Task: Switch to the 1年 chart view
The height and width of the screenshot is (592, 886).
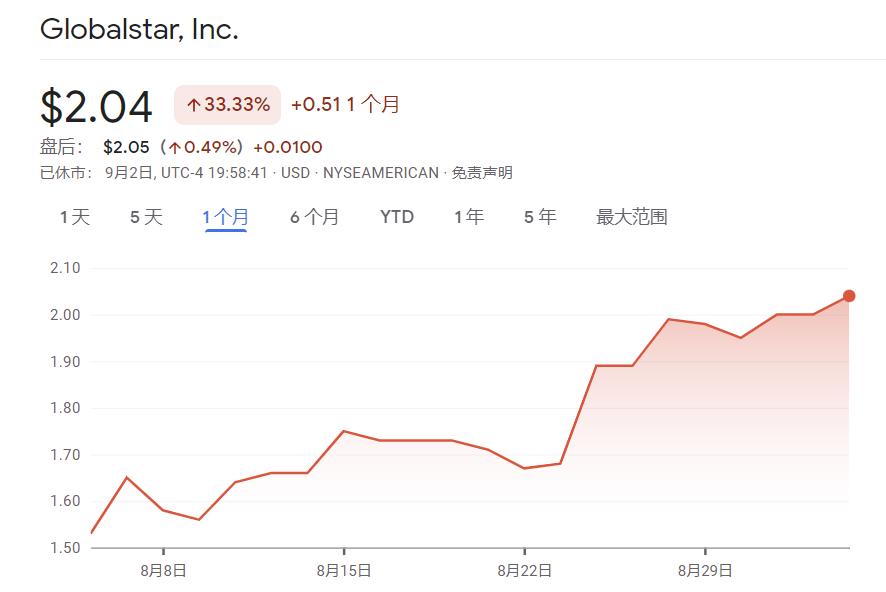Action: [469, 217]
